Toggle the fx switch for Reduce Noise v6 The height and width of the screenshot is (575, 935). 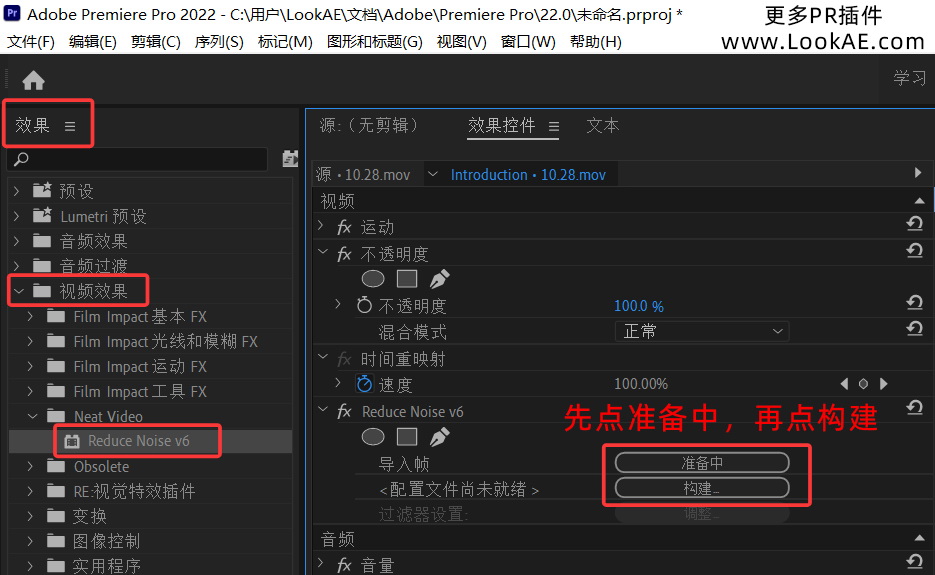pos(345,411)
